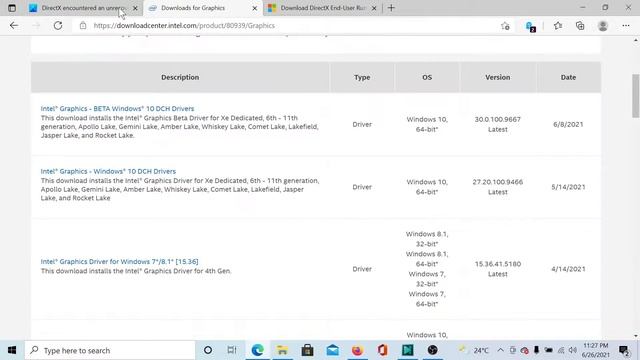Click the OS column header
The image size is (640, 360).
(x=427, y=77)
